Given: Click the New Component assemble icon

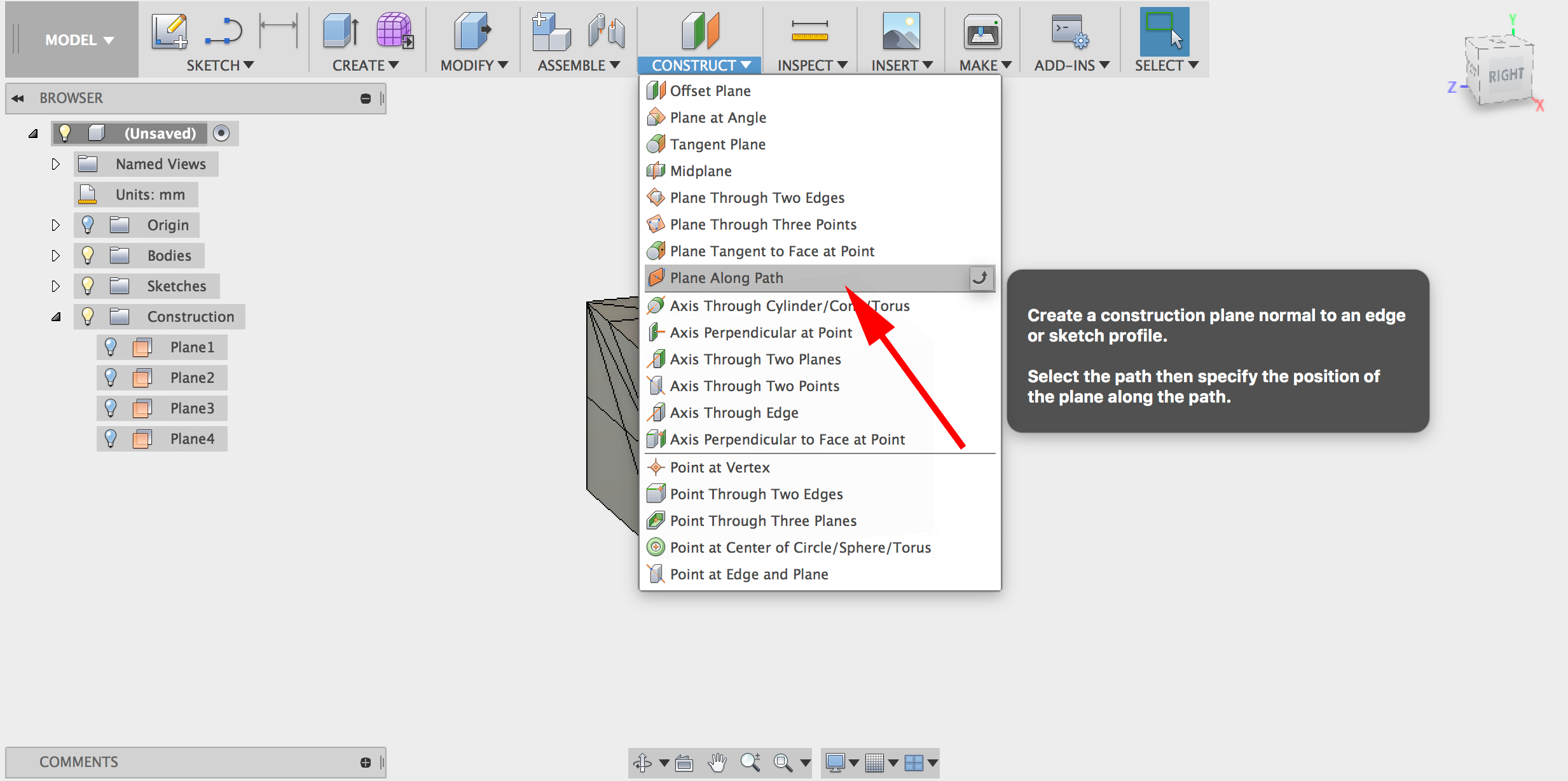Looking at the screenshot, I should click(x=551, y=31).
